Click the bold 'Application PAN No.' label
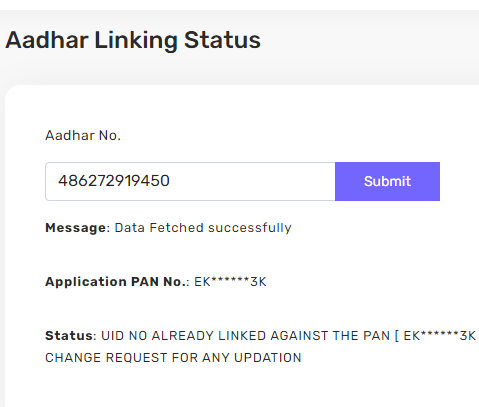479x407 pixels. [x=115, y=282]
